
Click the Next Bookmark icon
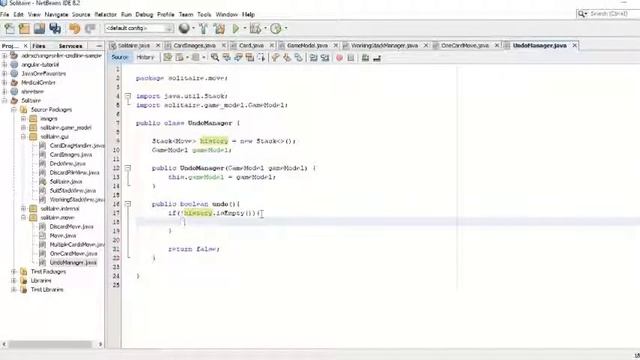coord(287,58)
